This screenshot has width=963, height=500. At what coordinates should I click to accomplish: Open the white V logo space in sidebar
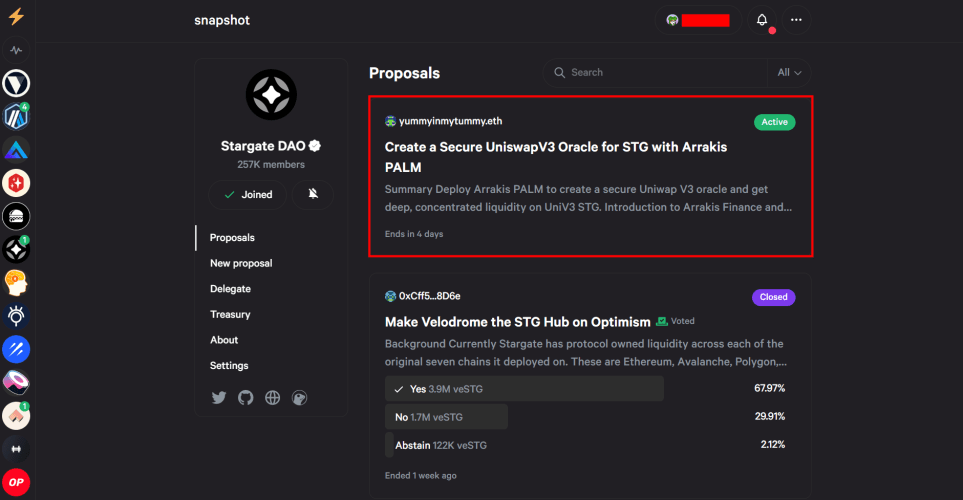[x=16, y=84]
